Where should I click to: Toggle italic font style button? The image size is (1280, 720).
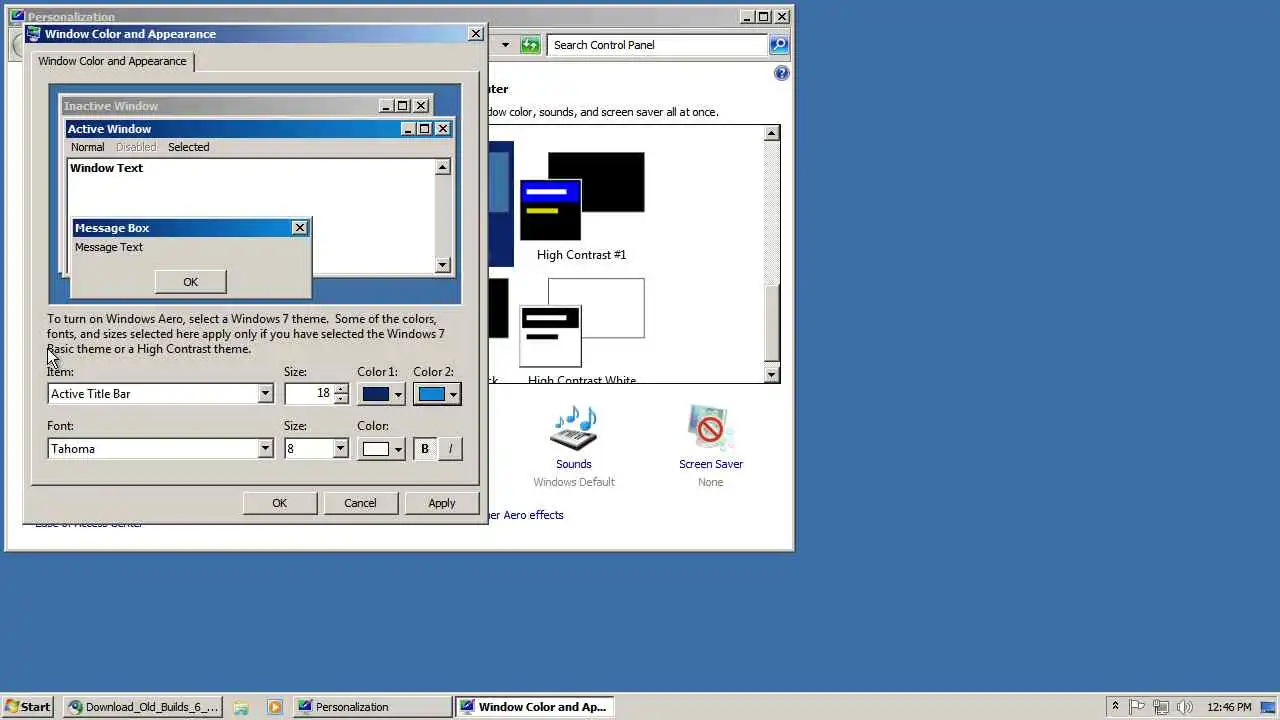tap(450, 449)
